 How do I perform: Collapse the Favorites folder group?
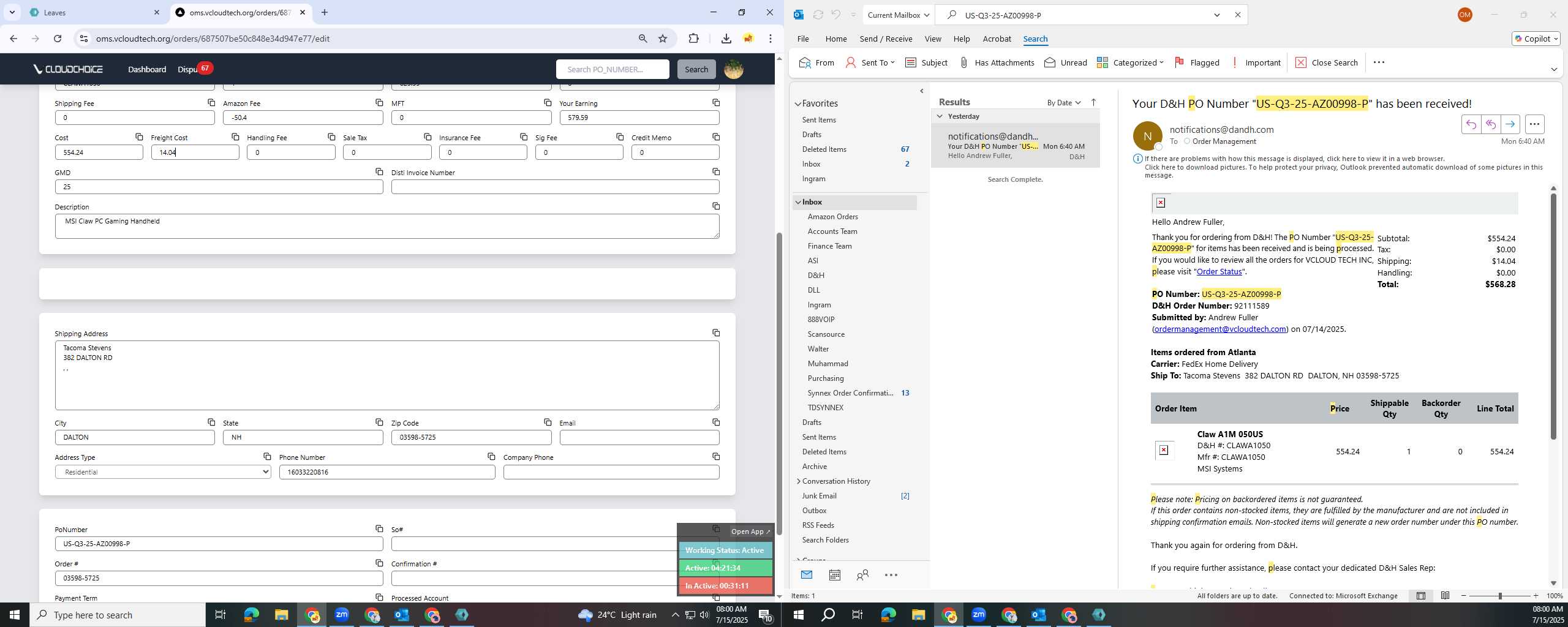798,103
